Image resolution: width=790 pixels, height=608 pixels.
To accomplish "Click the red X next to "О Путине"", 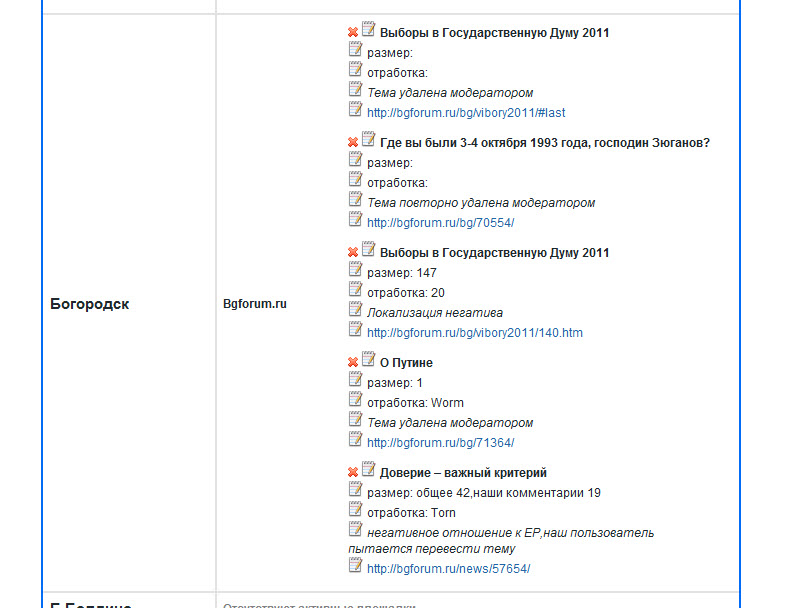I will pyautogui.click(x=353, y=363).
